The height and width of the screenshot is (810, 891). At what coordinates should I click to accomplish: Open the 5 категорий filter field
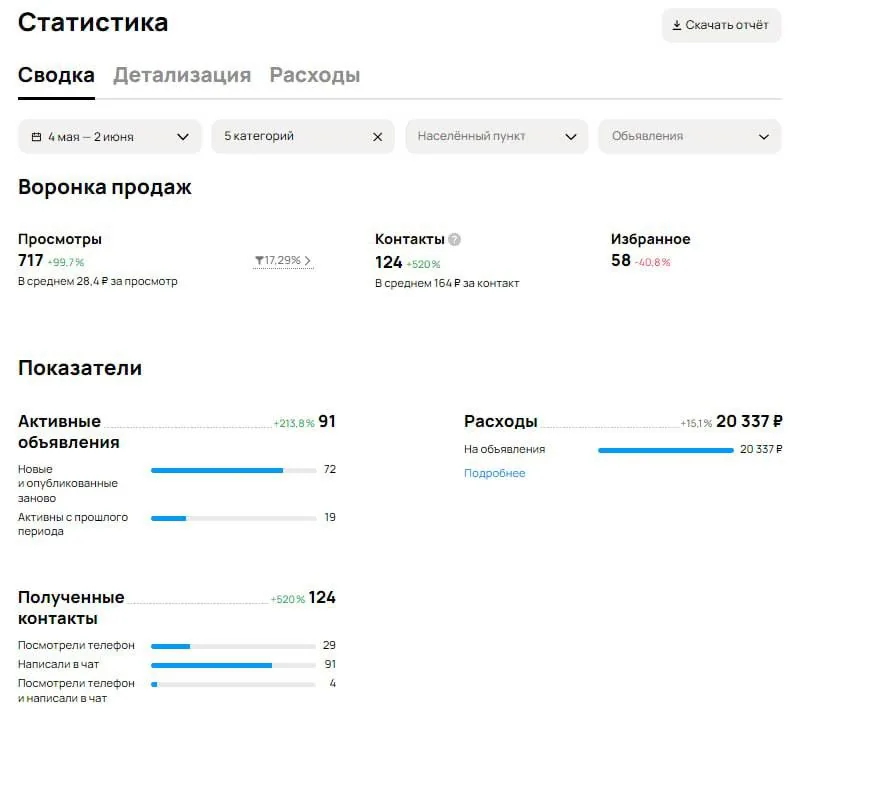[303, 136]
